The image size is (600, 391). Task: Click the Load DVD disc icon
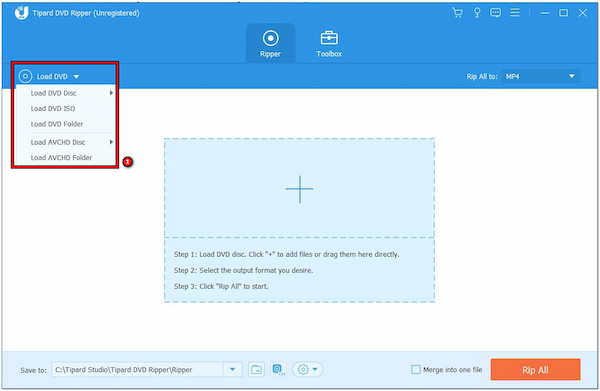pyautogui.click(x=25, y=76)
